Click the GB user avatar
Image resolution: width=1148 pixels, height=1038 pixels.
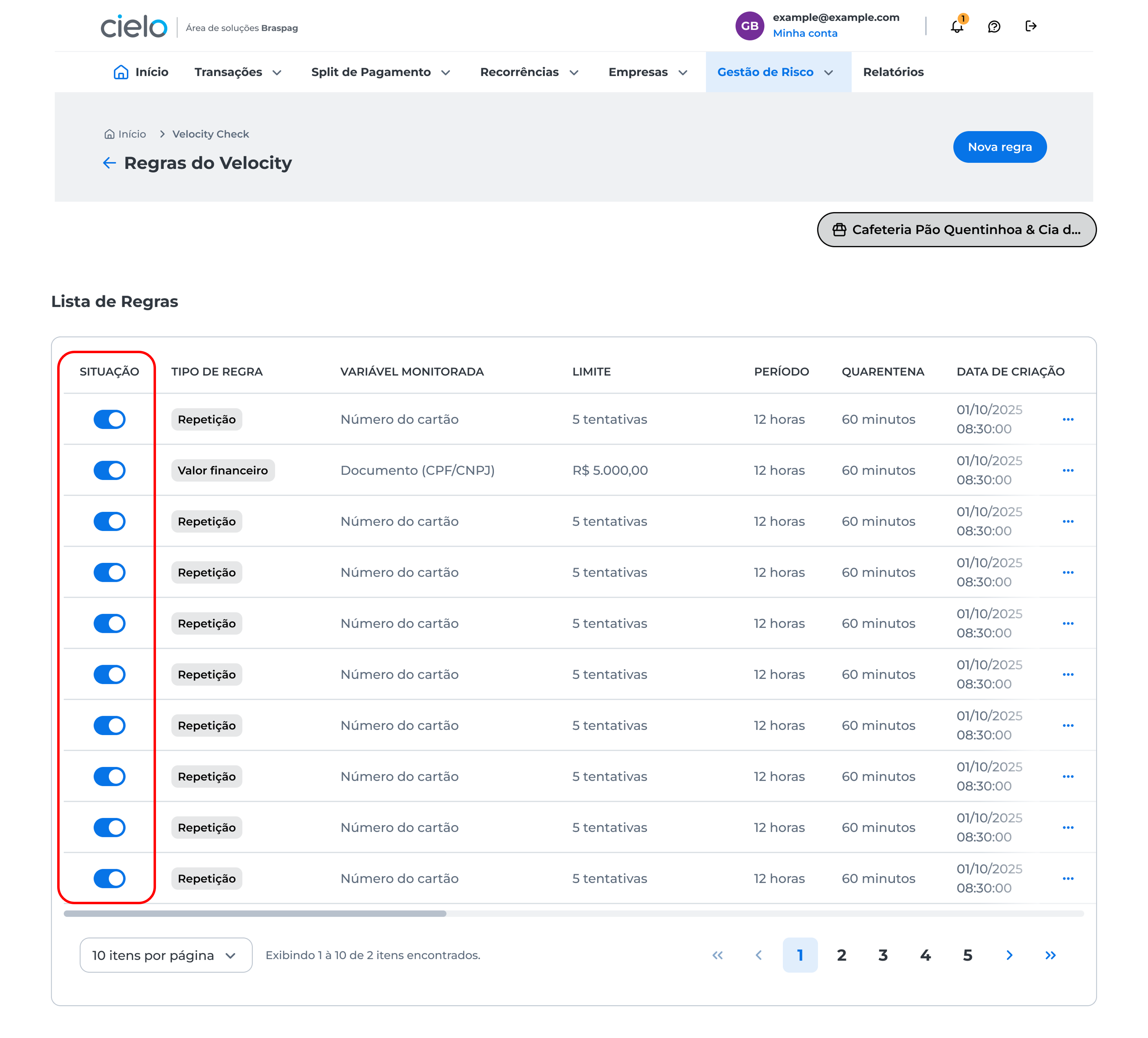(x=749, y=26)
